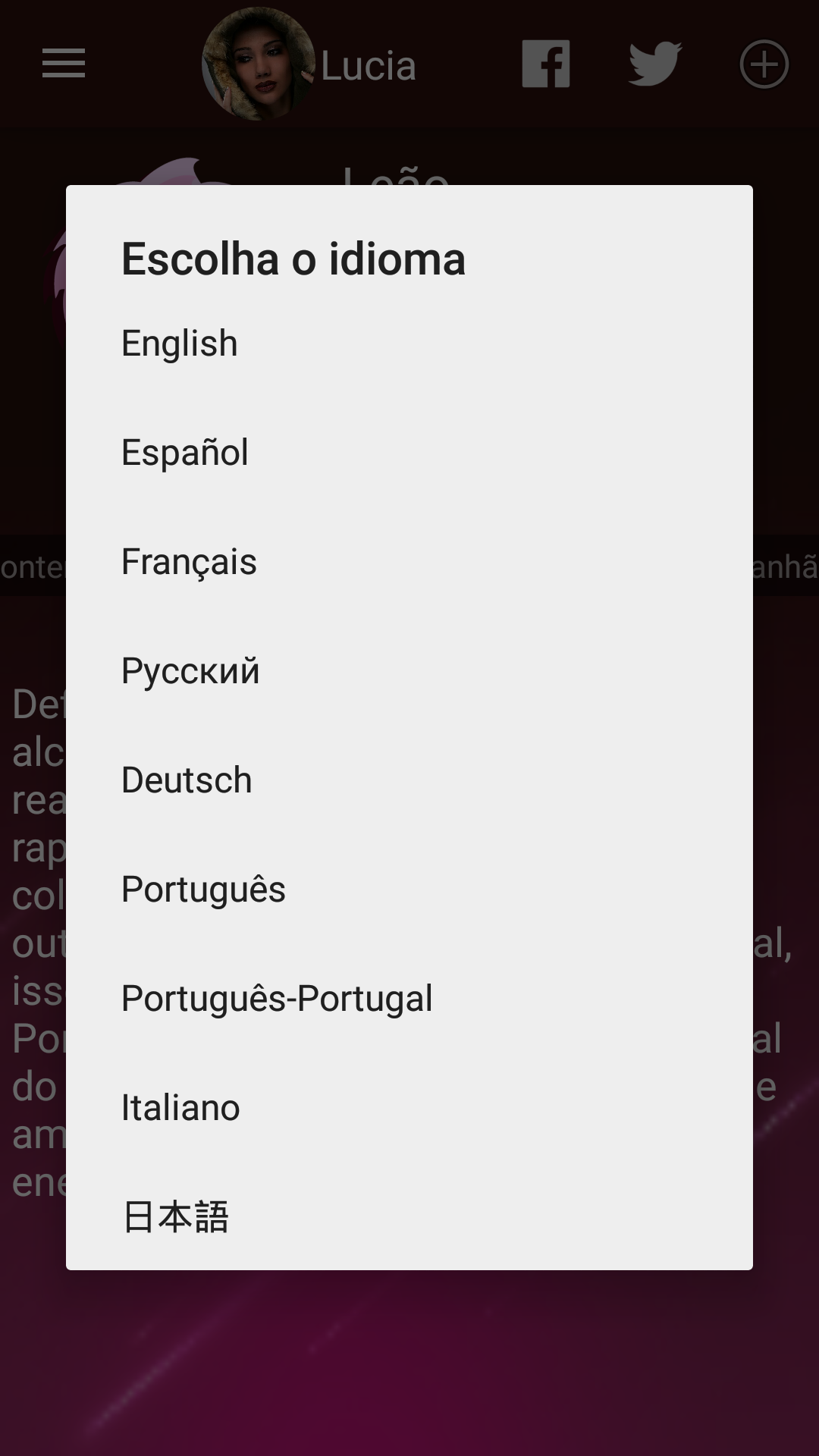The width and height of the screenshot is (819, 1456).
Task: Share via the Facebook icon
Action: pyautogui.click(x=546, y=64)
